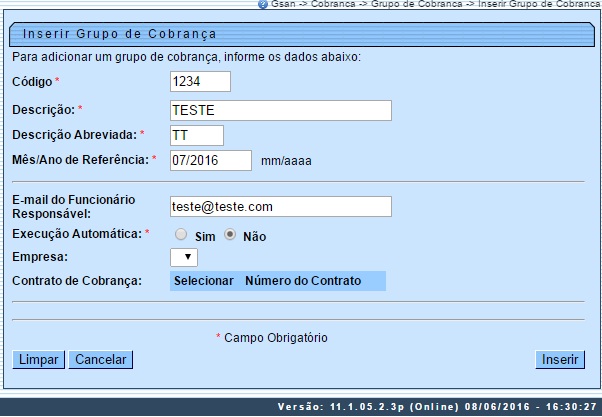Screen dimensions: 602x417
Task: Select Sim for Execução Automática
Action: [x=181, y=235]
